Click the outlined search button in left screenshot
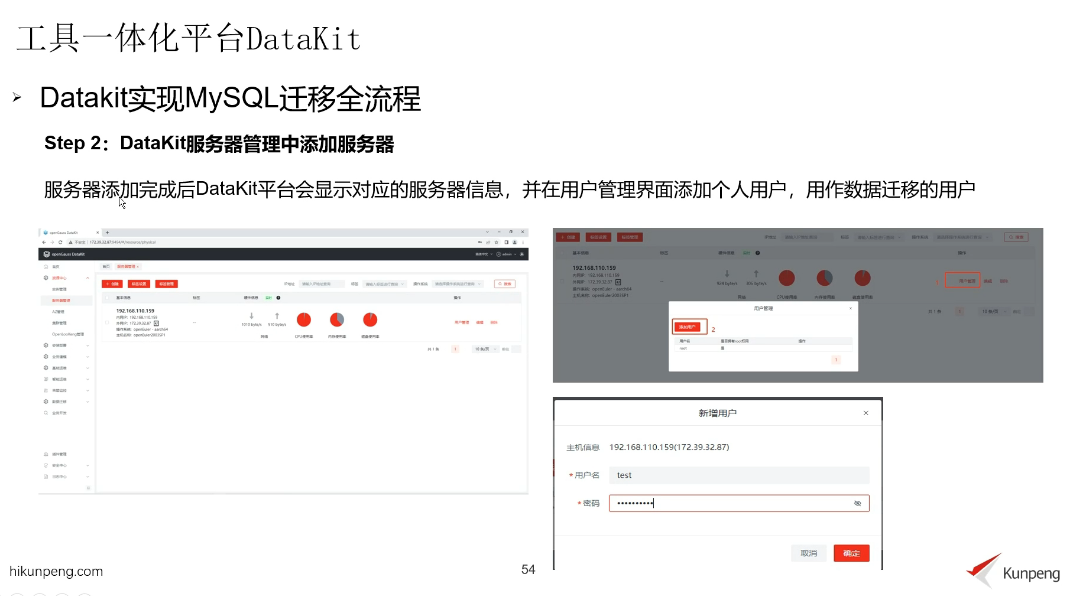This screenshot has height=596, width=1084. point(505,284)
